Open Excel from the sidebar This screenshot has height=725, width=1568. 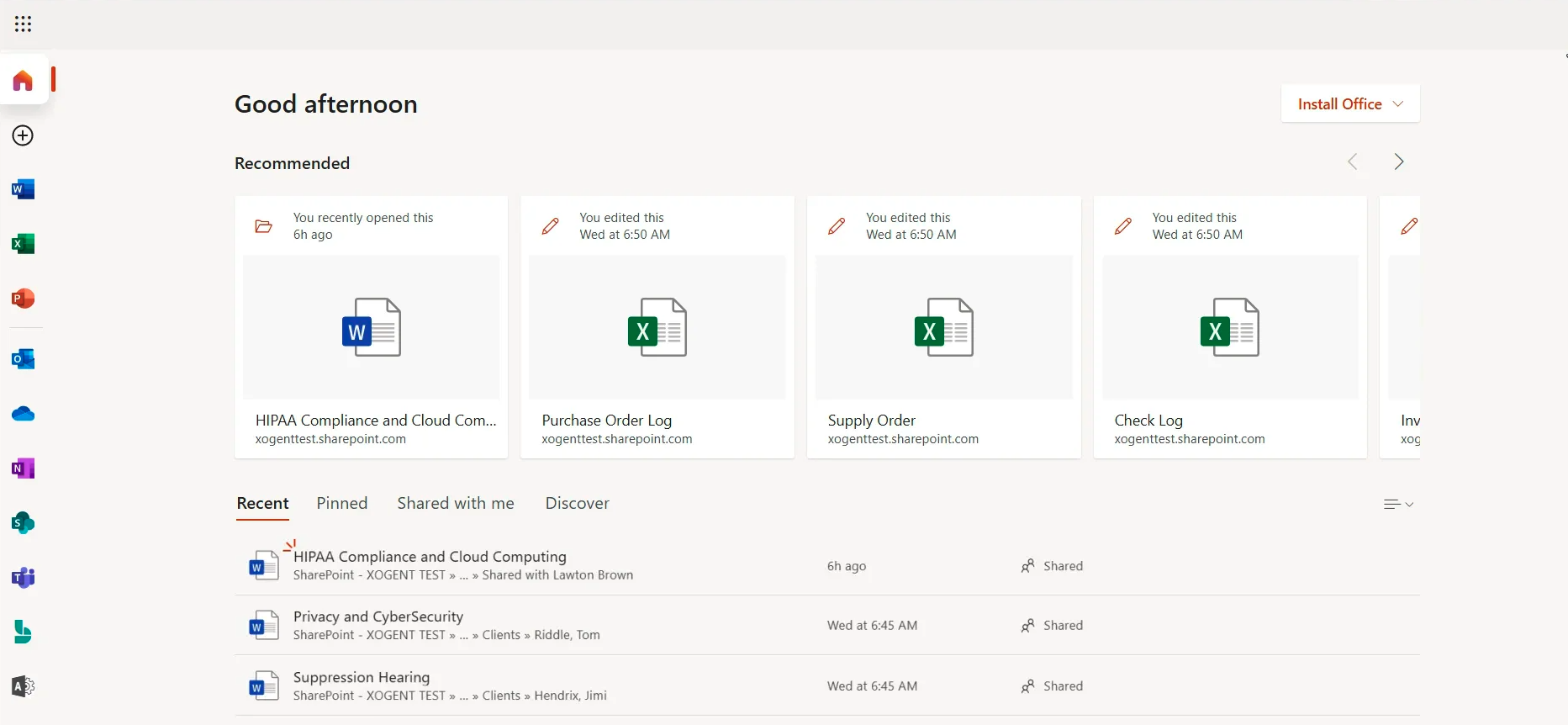(23, 244)
